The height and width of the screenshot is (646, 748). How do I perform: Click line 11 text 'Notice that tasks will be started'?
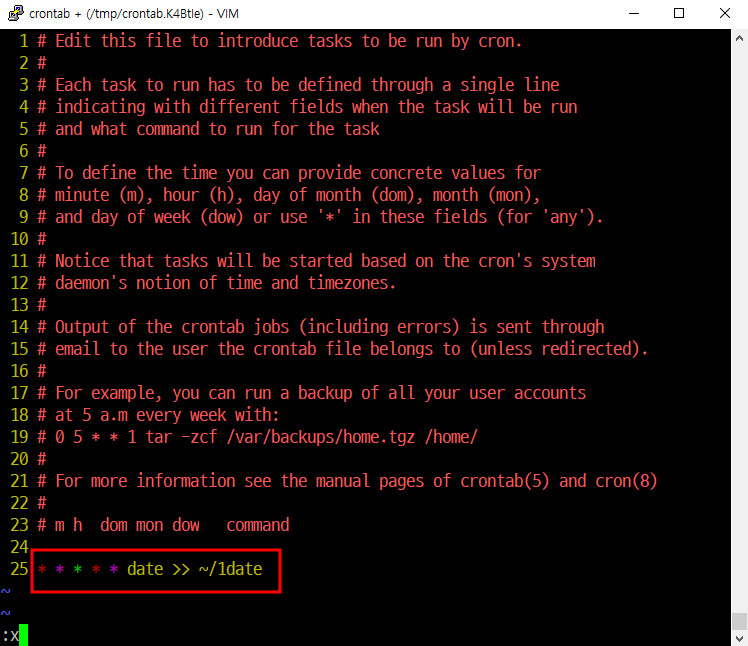[204, 261]
